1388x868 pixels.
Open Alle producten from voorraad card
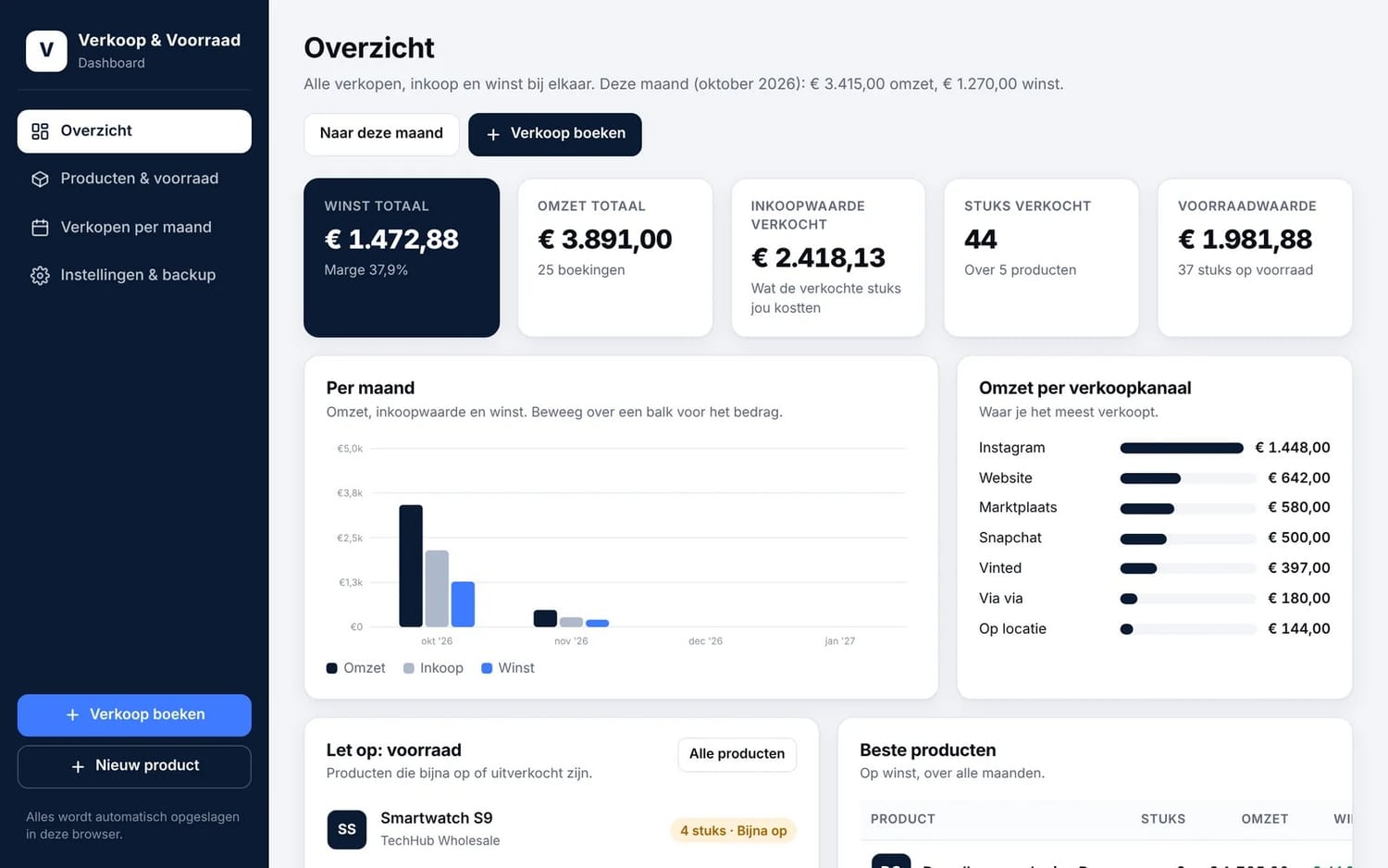click(737, 754)
